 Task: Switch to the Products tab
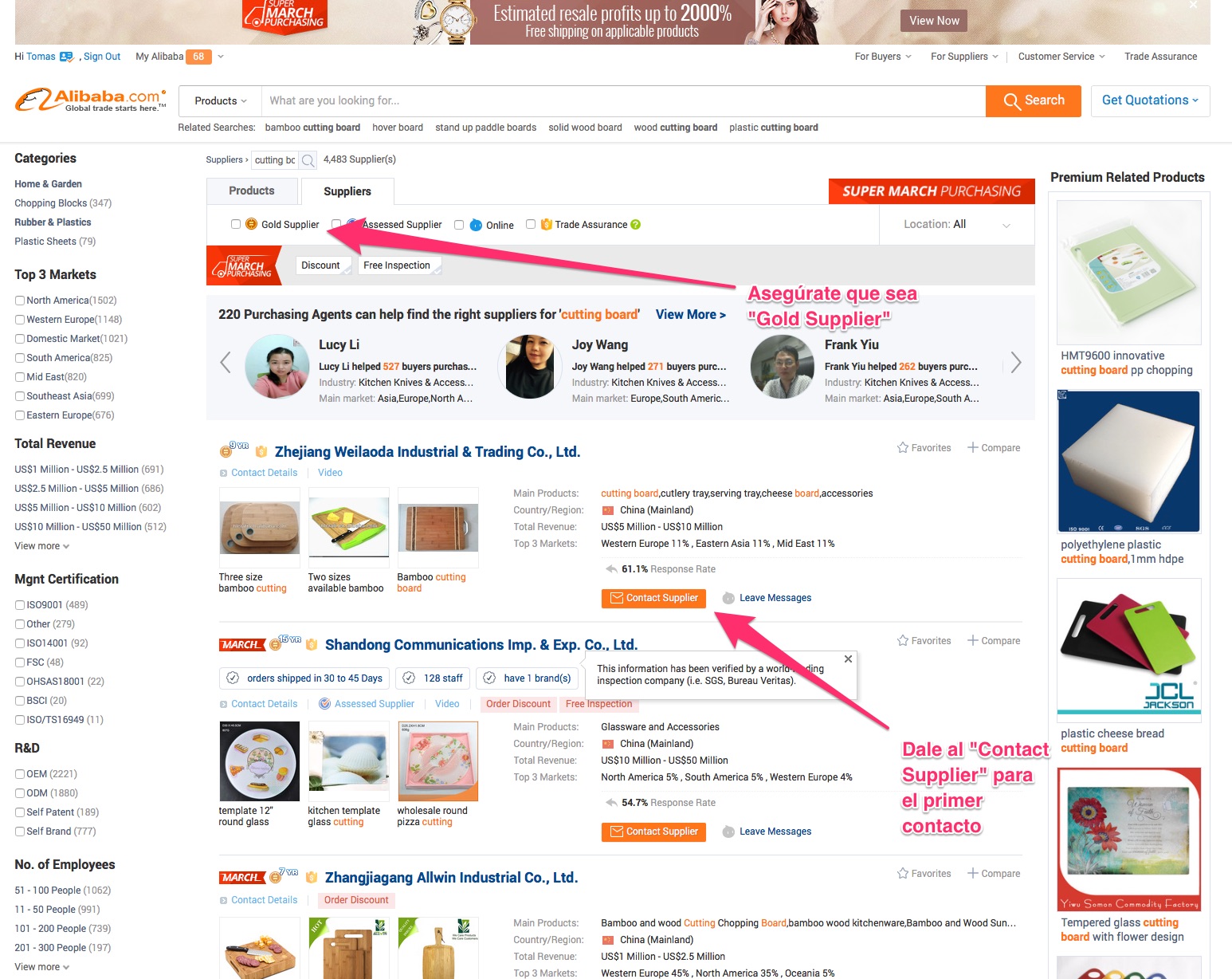click(x=252, y=191)
